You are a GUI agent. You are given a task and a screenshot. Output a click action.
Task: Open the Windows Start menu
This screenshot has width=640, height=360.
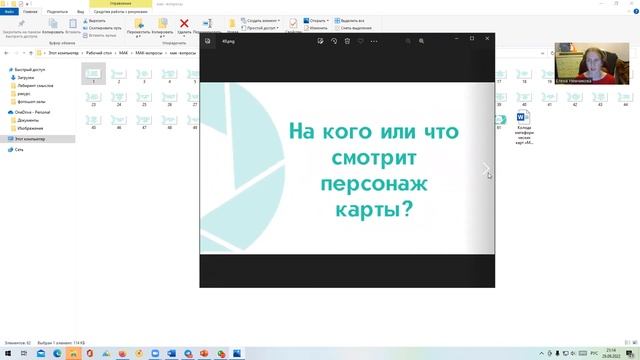tap(8, 353)
